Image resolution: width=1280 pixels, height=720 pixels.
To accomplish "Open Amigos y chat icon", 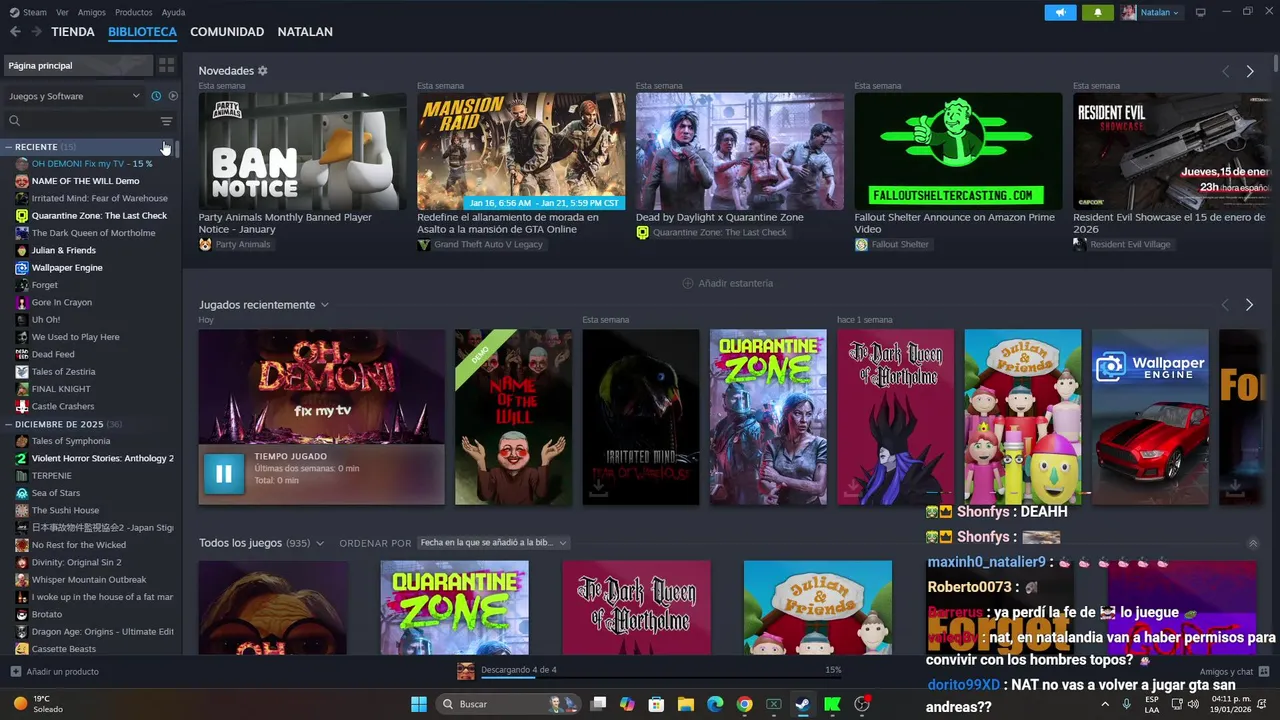I will pyautogui.click(x=1264, y=671).
